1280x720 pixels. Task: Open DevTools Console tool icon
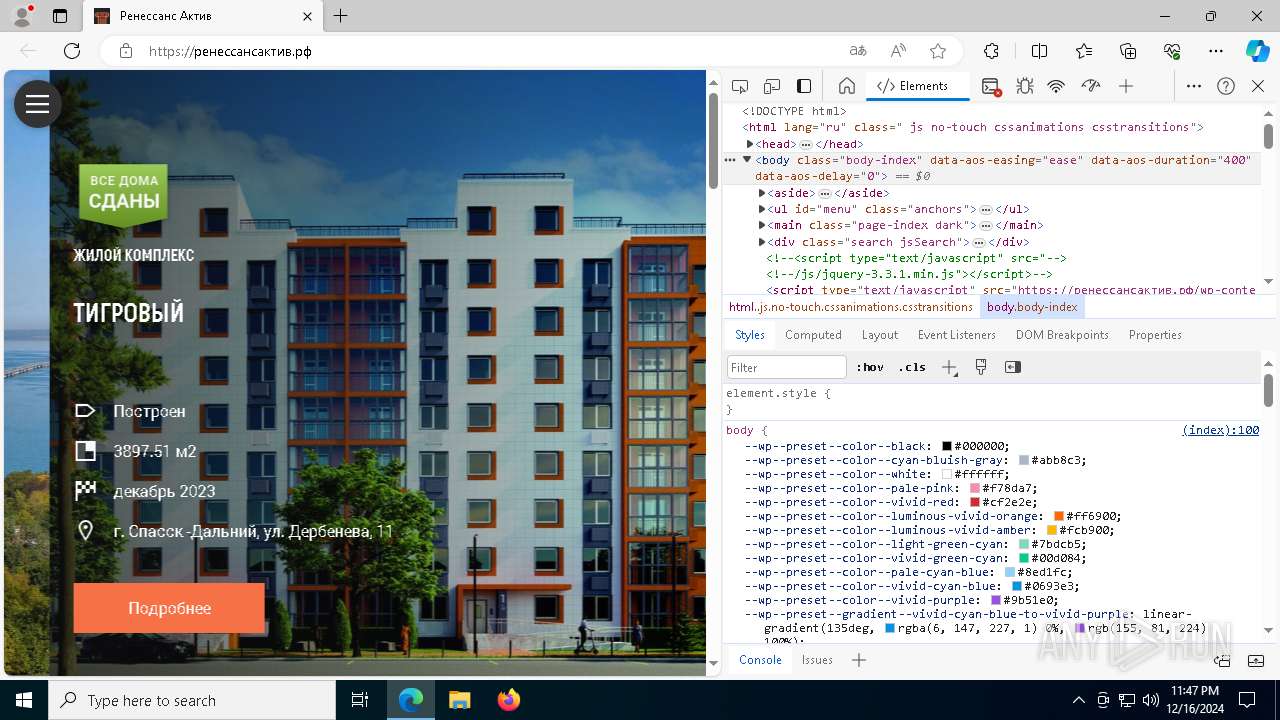(991, 86)
